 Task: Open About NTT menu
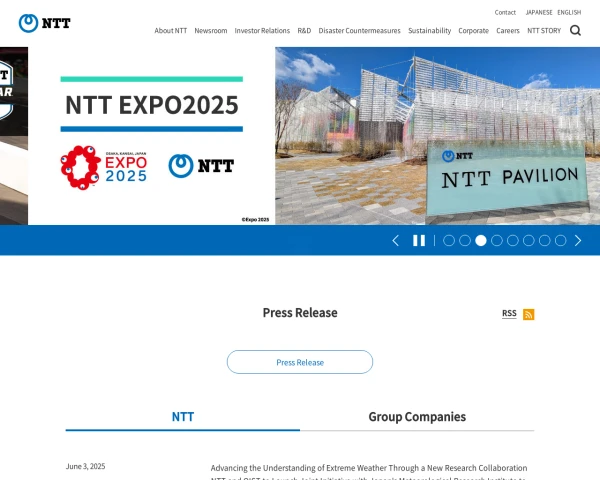point(171,31)
